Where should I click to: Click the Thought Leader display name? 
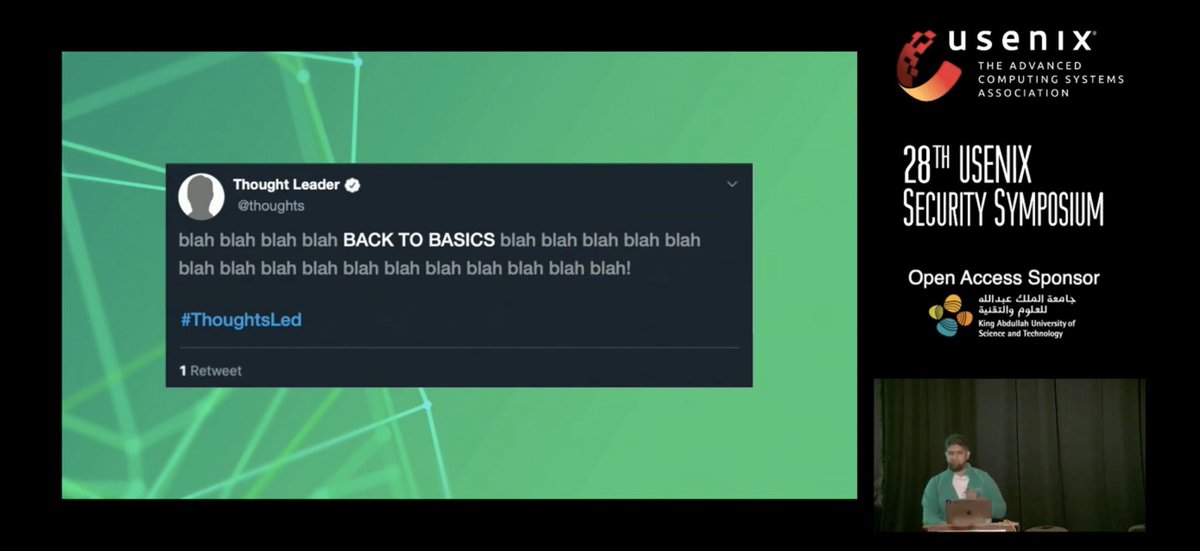point(286,185)
